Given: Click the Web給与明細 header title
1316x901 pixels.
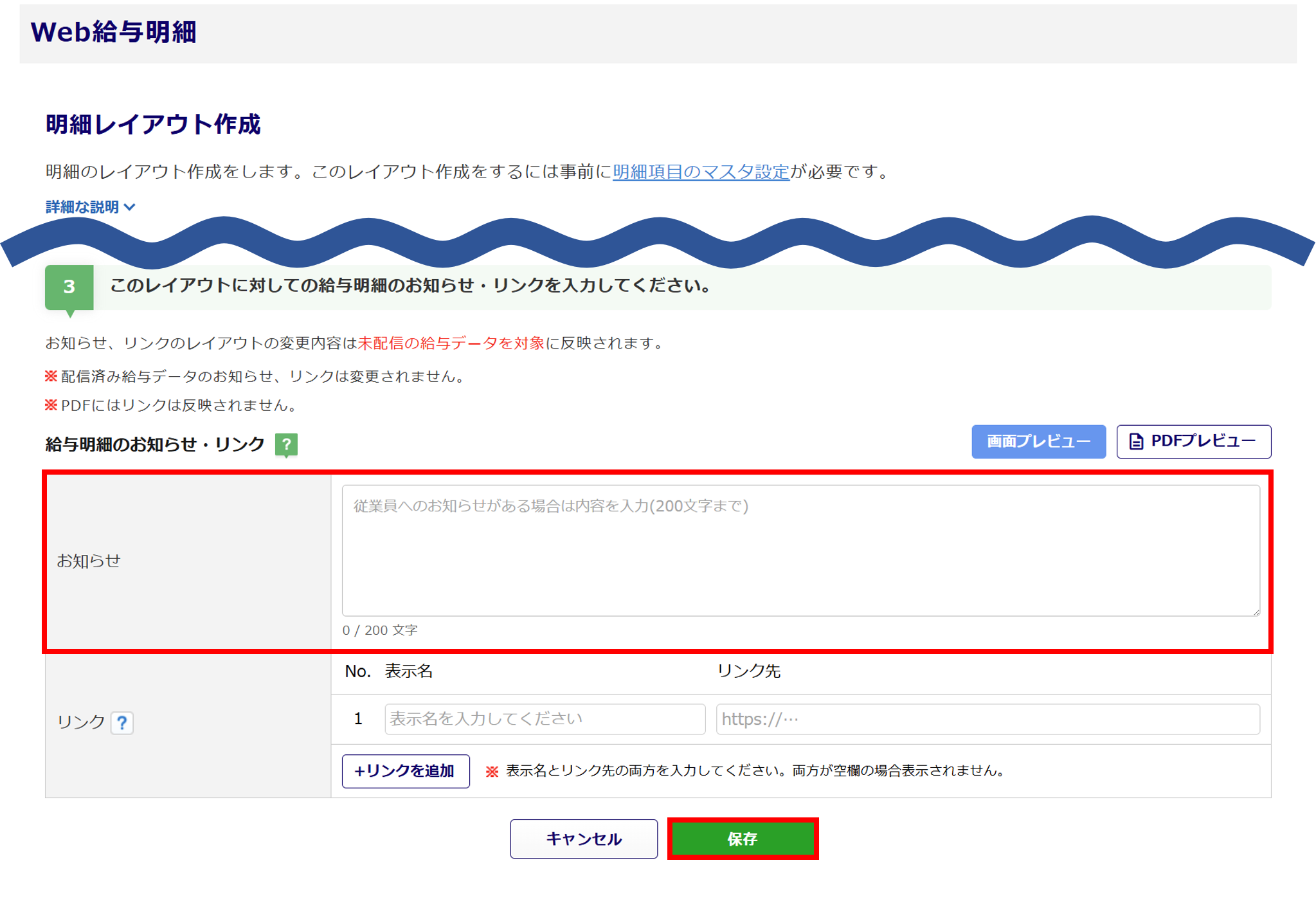Looking at the screenshot, I should point(114,32).
